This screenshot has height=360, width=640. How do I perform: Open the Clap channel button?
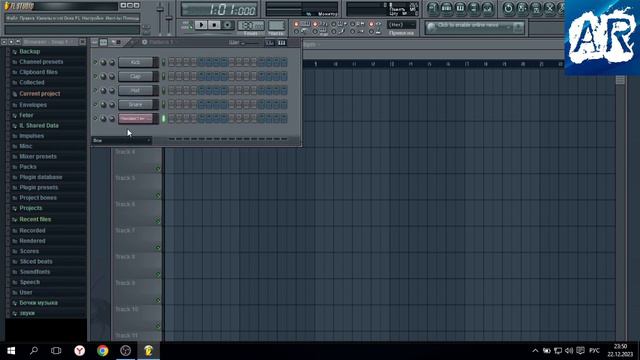(136, 76)
